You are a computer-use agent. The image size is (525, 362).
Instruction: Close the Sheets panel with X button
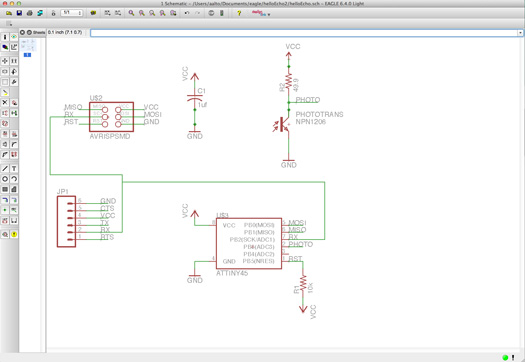coord(22,32)
